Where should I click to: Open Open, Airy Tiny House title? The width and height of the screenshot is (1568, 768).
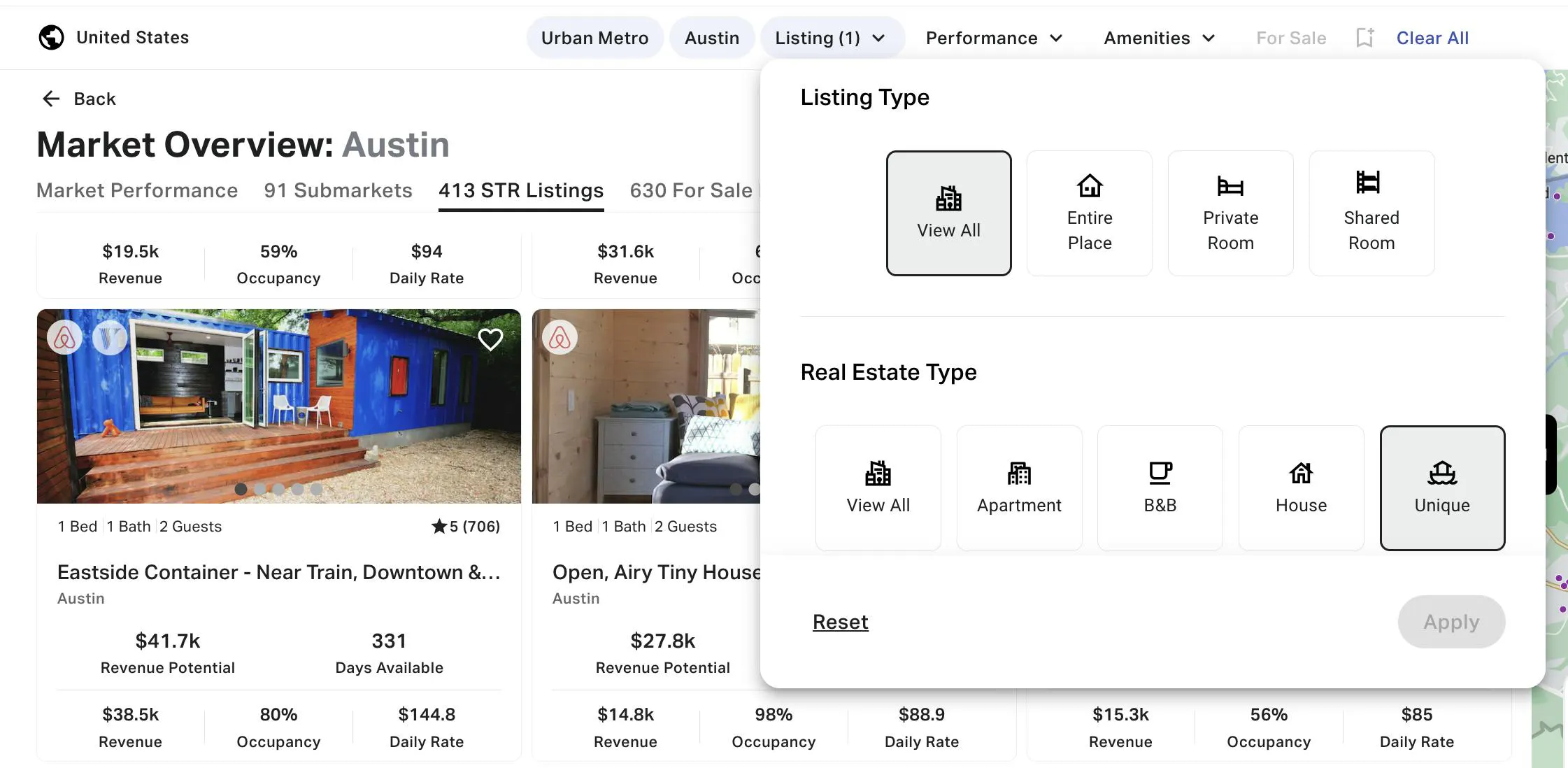pyautogui.click(x=656, y=572)
